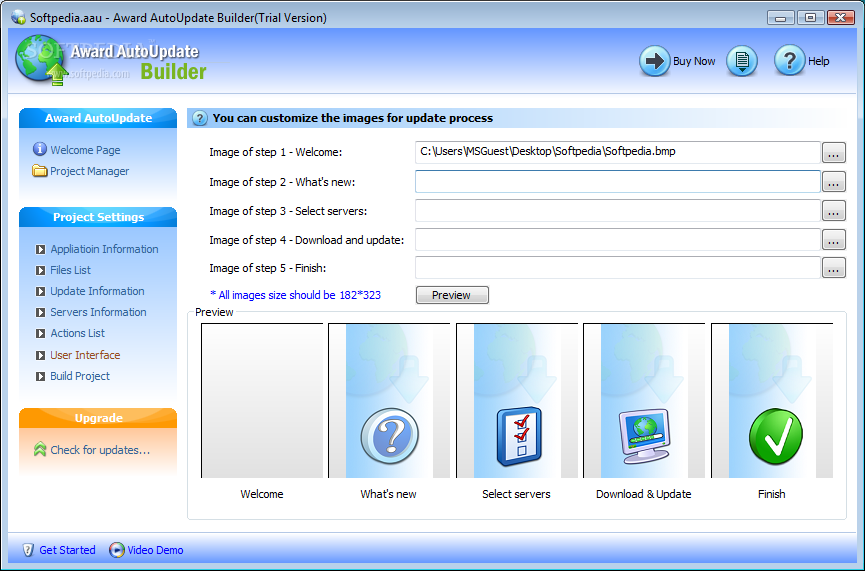Click the orange Upgrade panel header
This screenshot has height=571, width=865.
98,418
